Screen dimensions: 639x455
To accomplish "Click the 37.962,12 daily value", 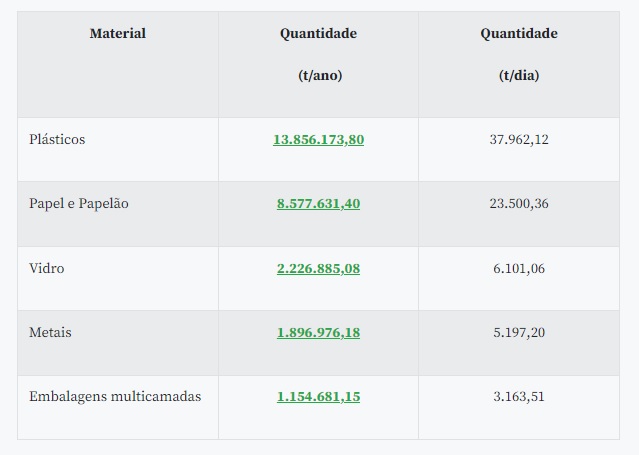I will pyautogui.click(x=518, y=140).
